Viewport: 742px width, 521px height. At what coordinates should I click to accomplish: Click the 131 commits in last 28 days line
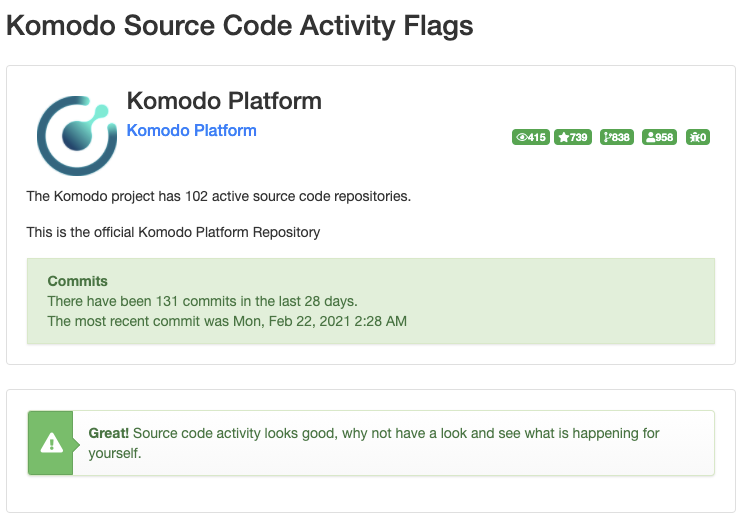point(203,301)
